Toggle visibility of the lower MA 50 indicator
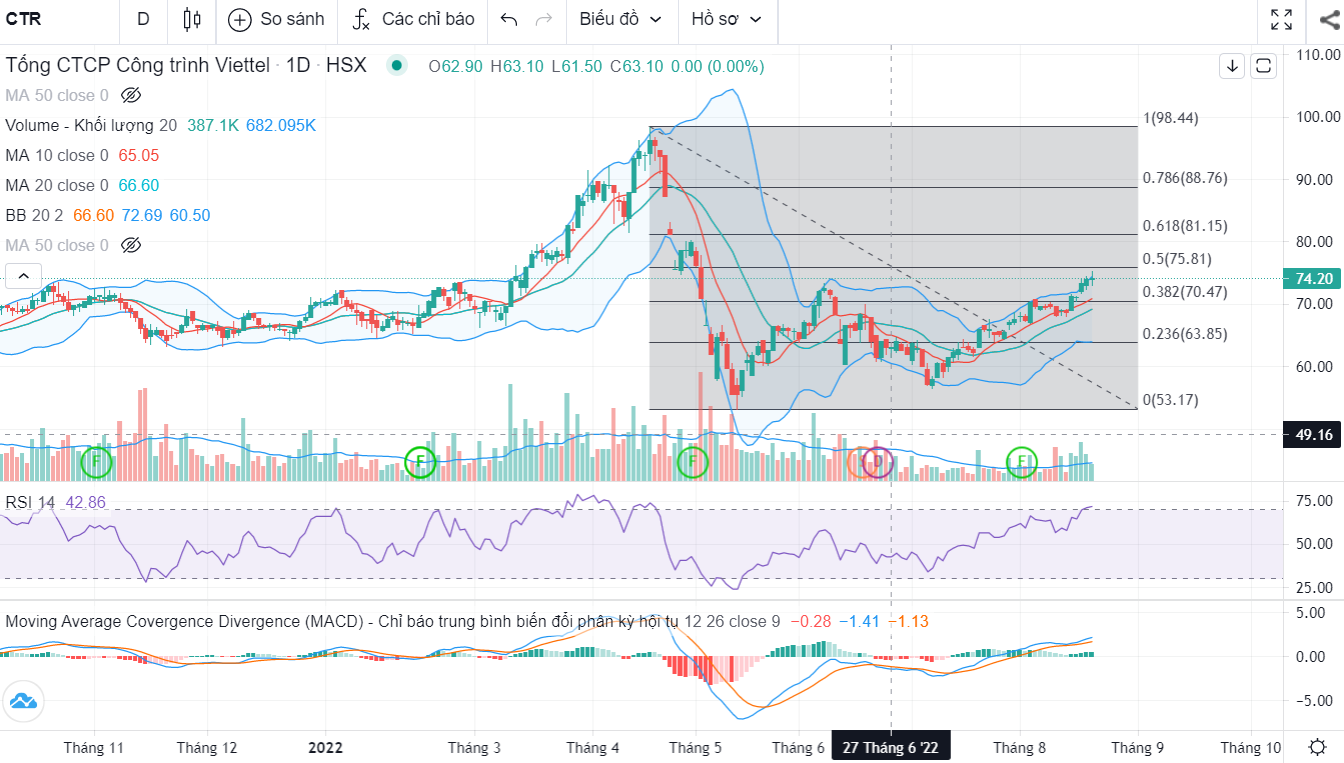This screenshot has height=763, width=1344. pyautogui.click(x=130, y=246)
